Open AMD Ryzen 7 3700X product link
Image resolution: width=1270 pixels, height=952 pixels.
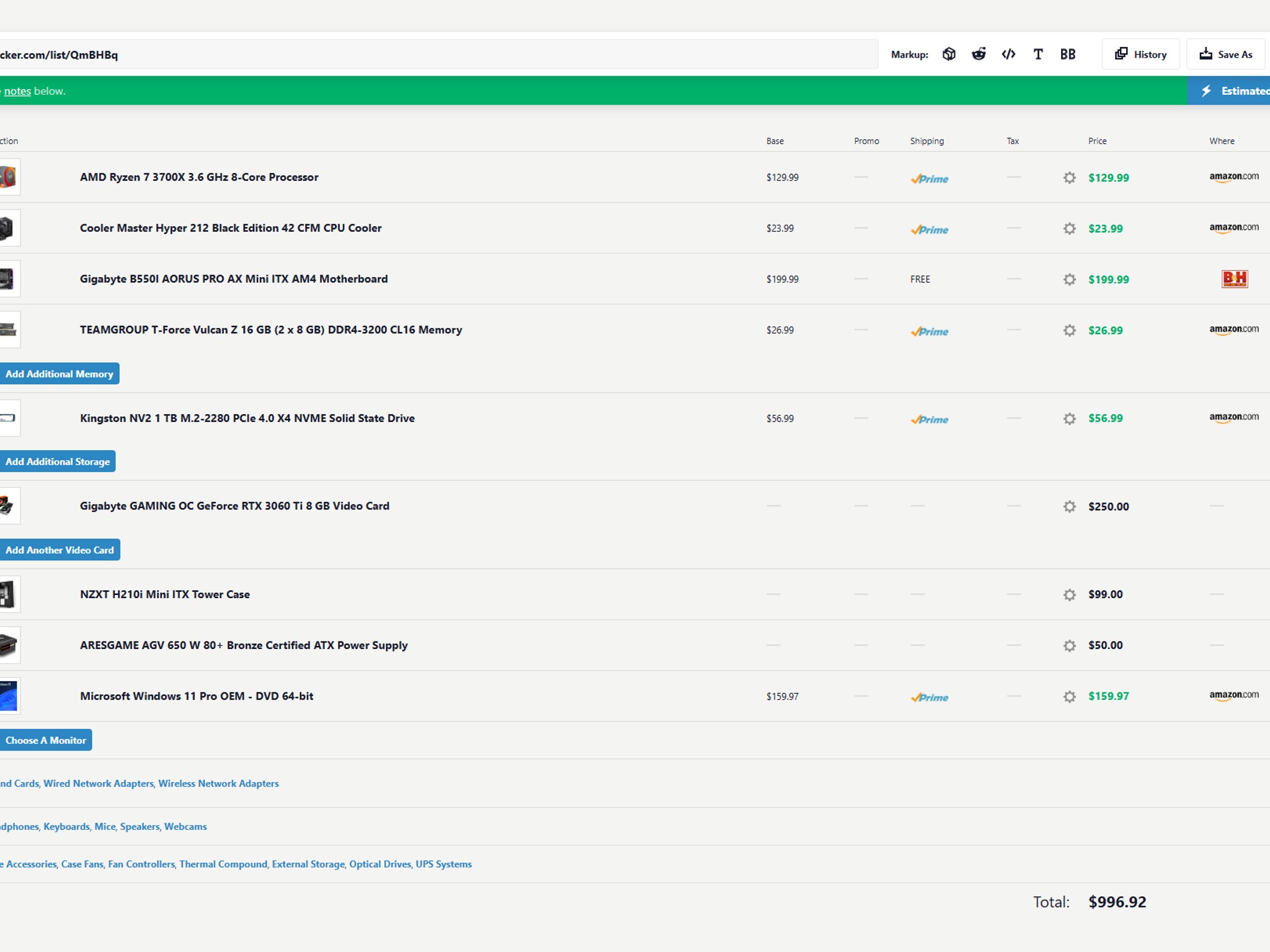[x=199, y=177]
